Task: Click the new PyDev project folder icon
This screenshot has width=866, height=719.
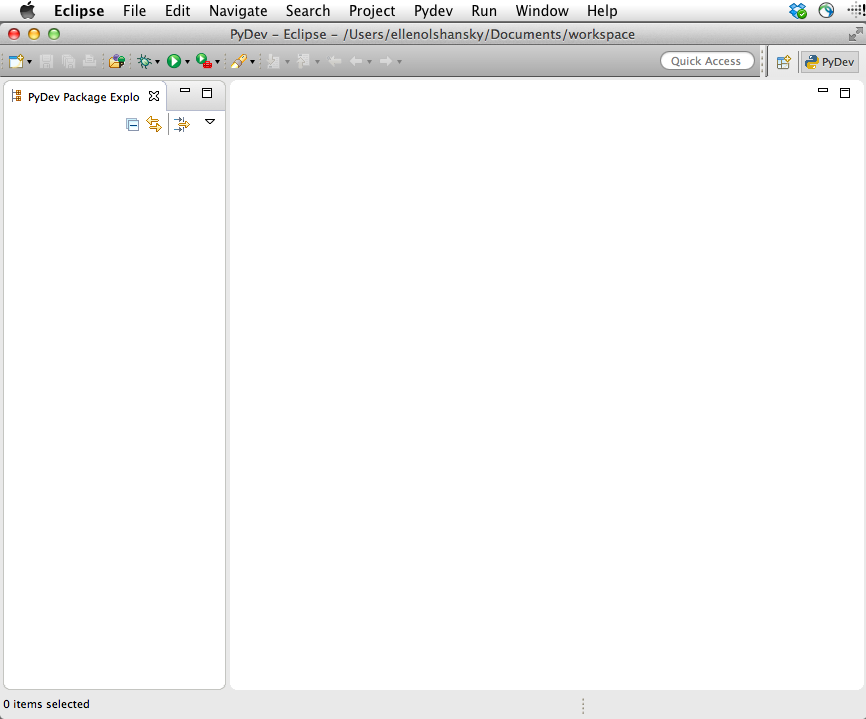Action: point(117,61)
